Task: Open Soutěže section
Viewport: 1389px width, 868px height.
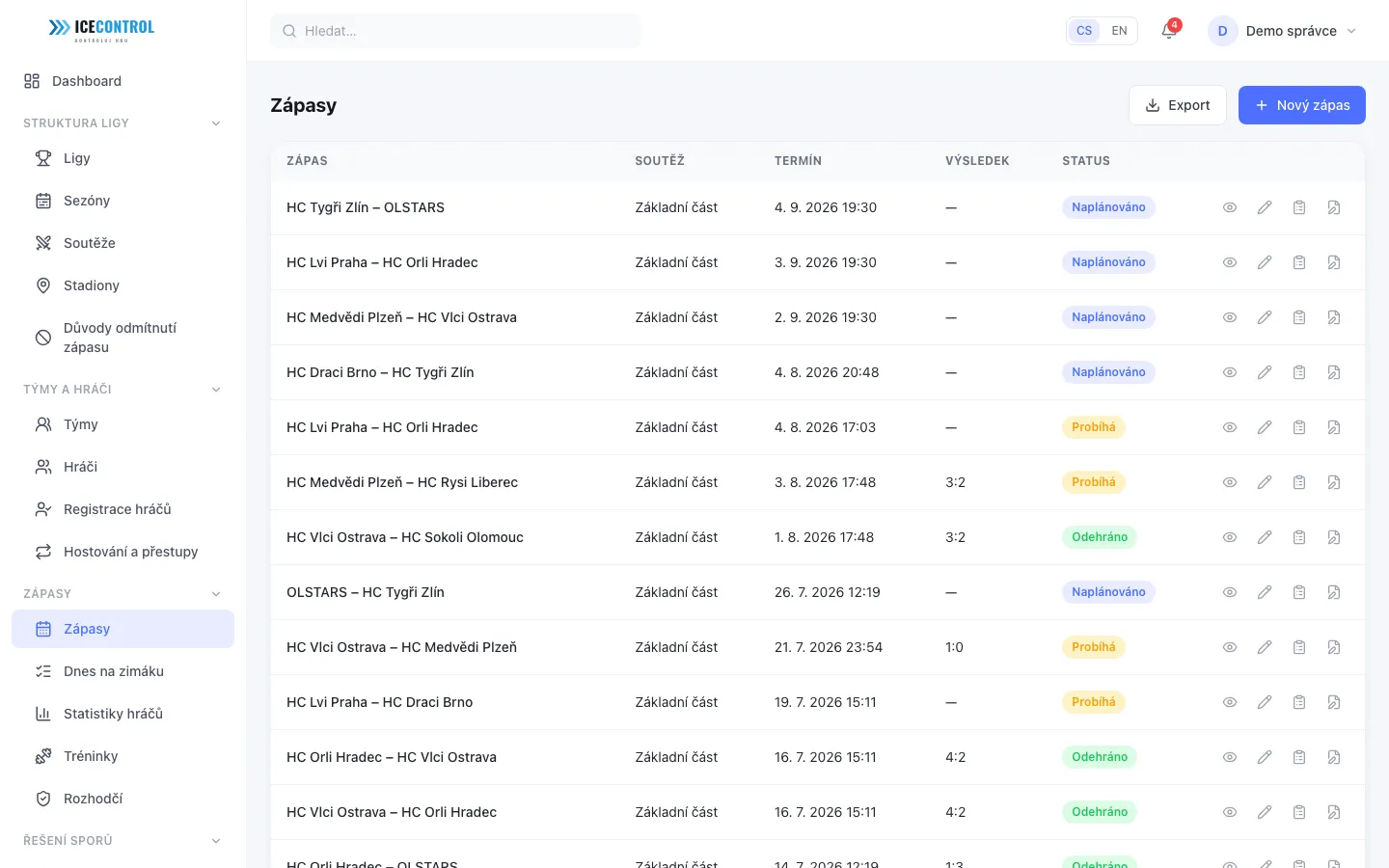Action: coord(123,243)
